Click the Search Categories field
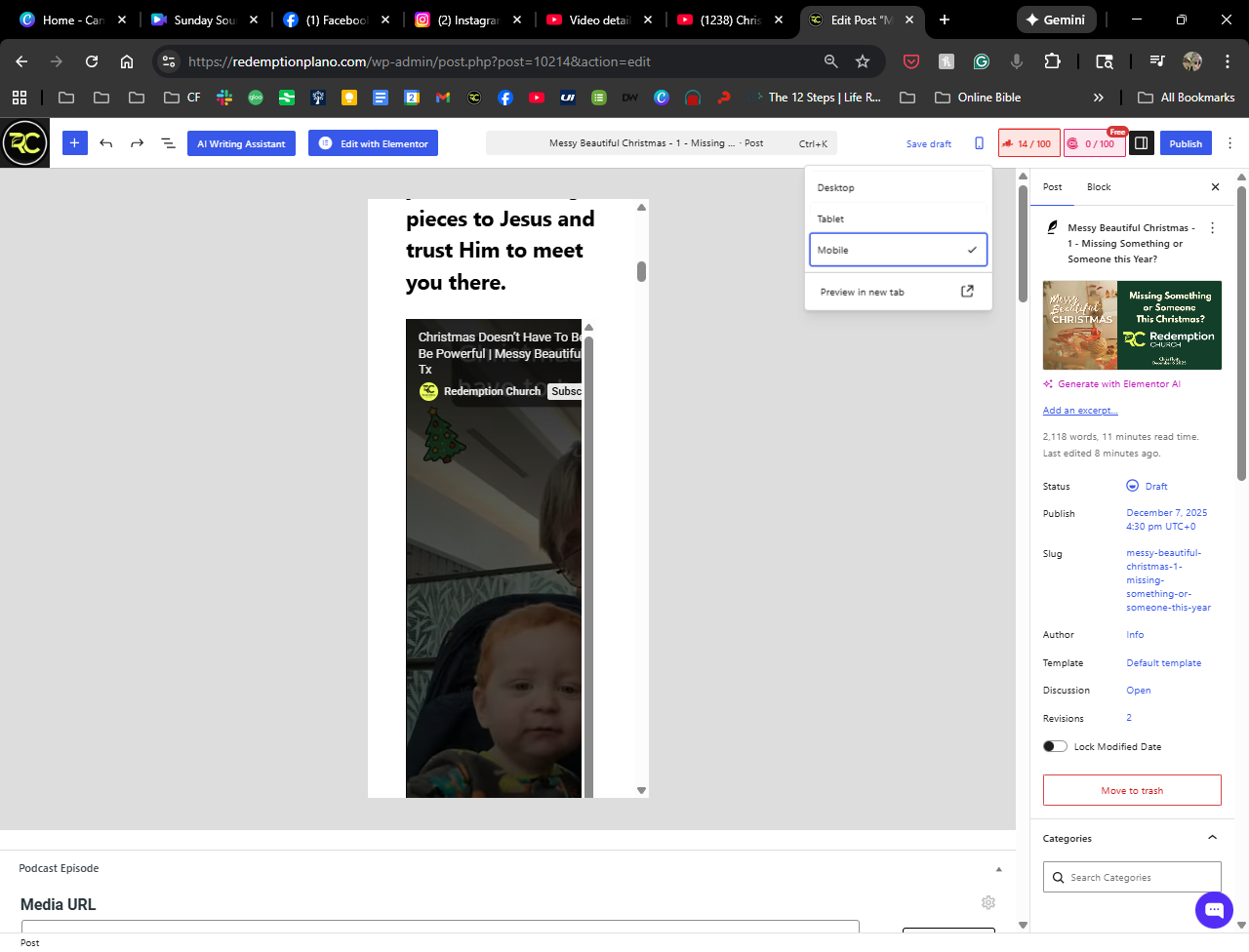This screenshot has height=952, width=1249. (x=1137, y=877)
